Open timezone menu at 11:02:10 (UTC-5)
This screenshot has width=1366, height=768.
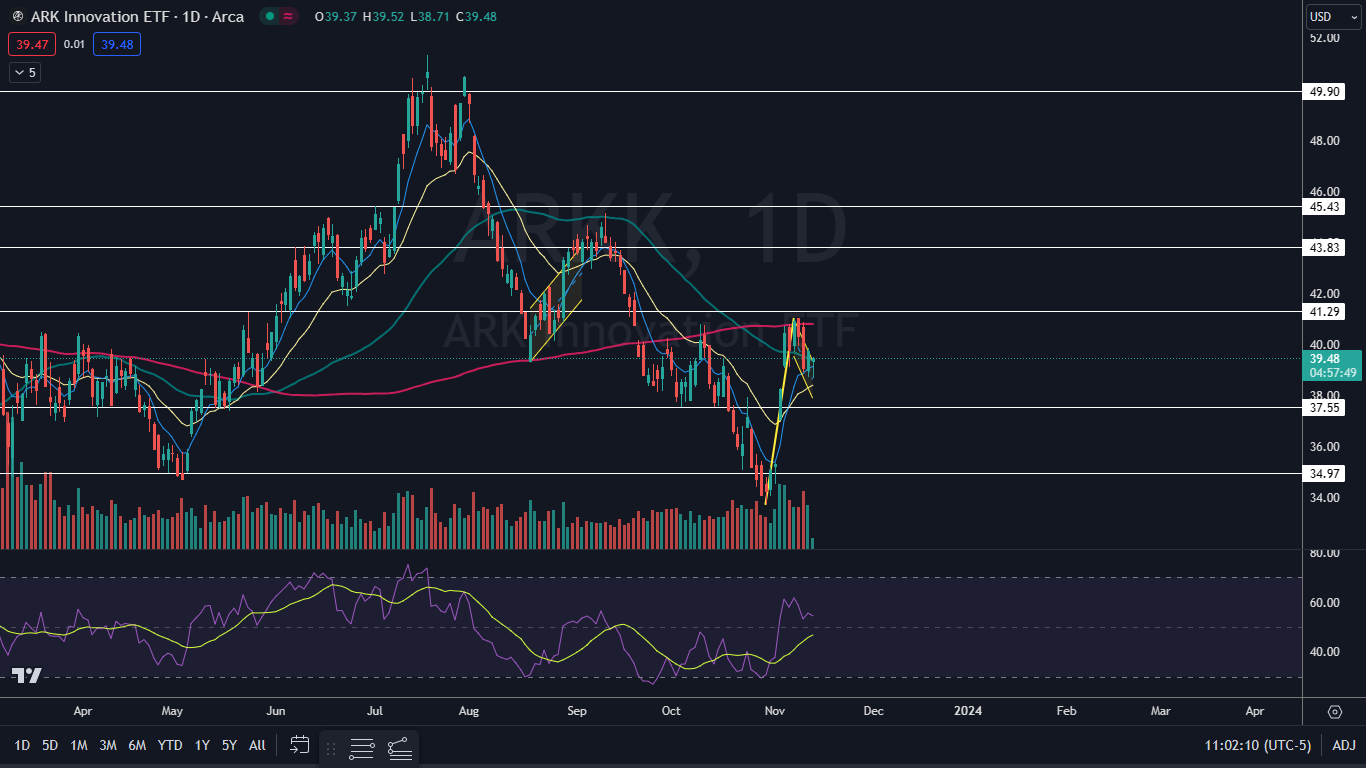pyautogui.click(x=1258, y=745)
